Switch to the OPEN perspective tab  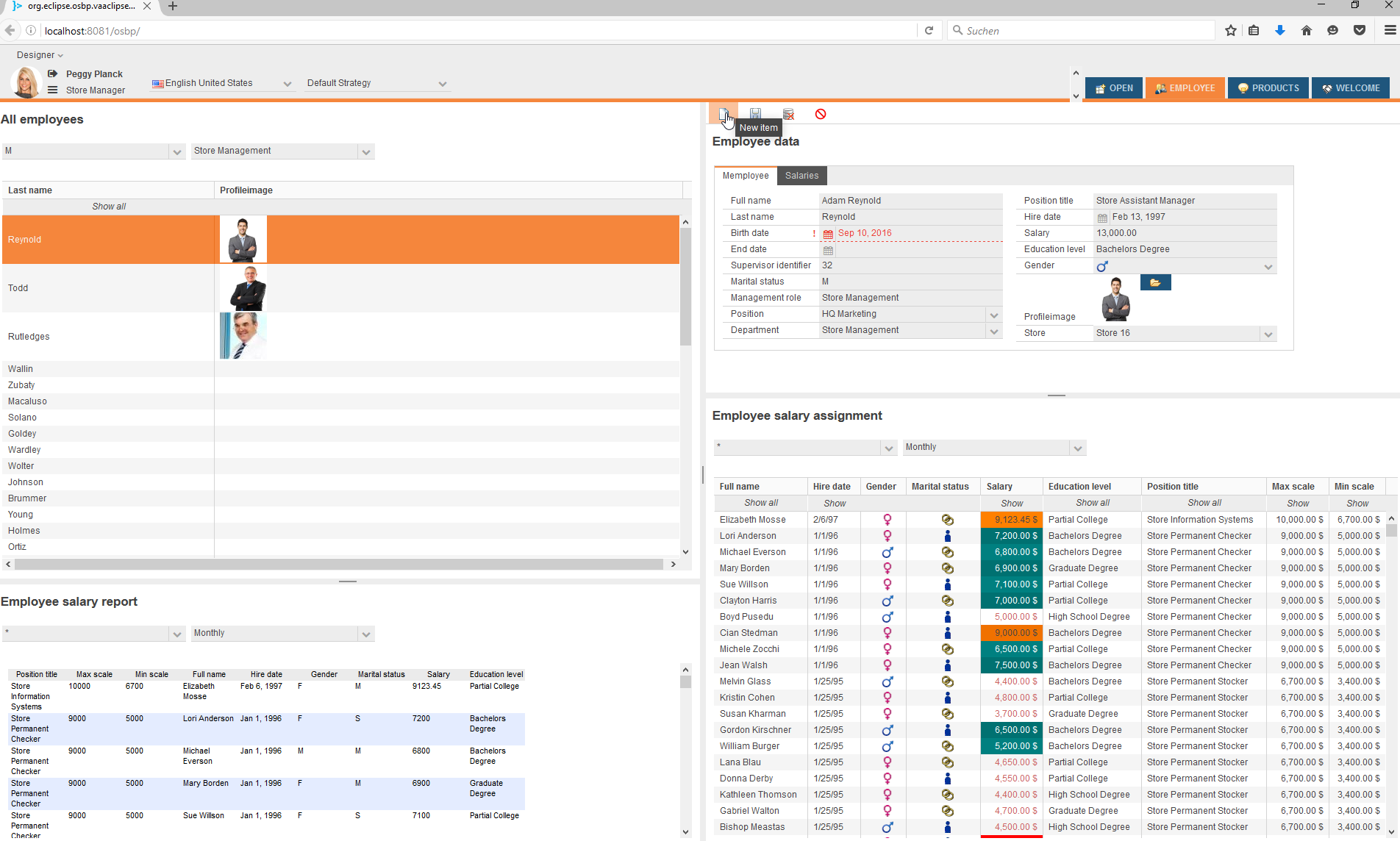pos(1114,88)
